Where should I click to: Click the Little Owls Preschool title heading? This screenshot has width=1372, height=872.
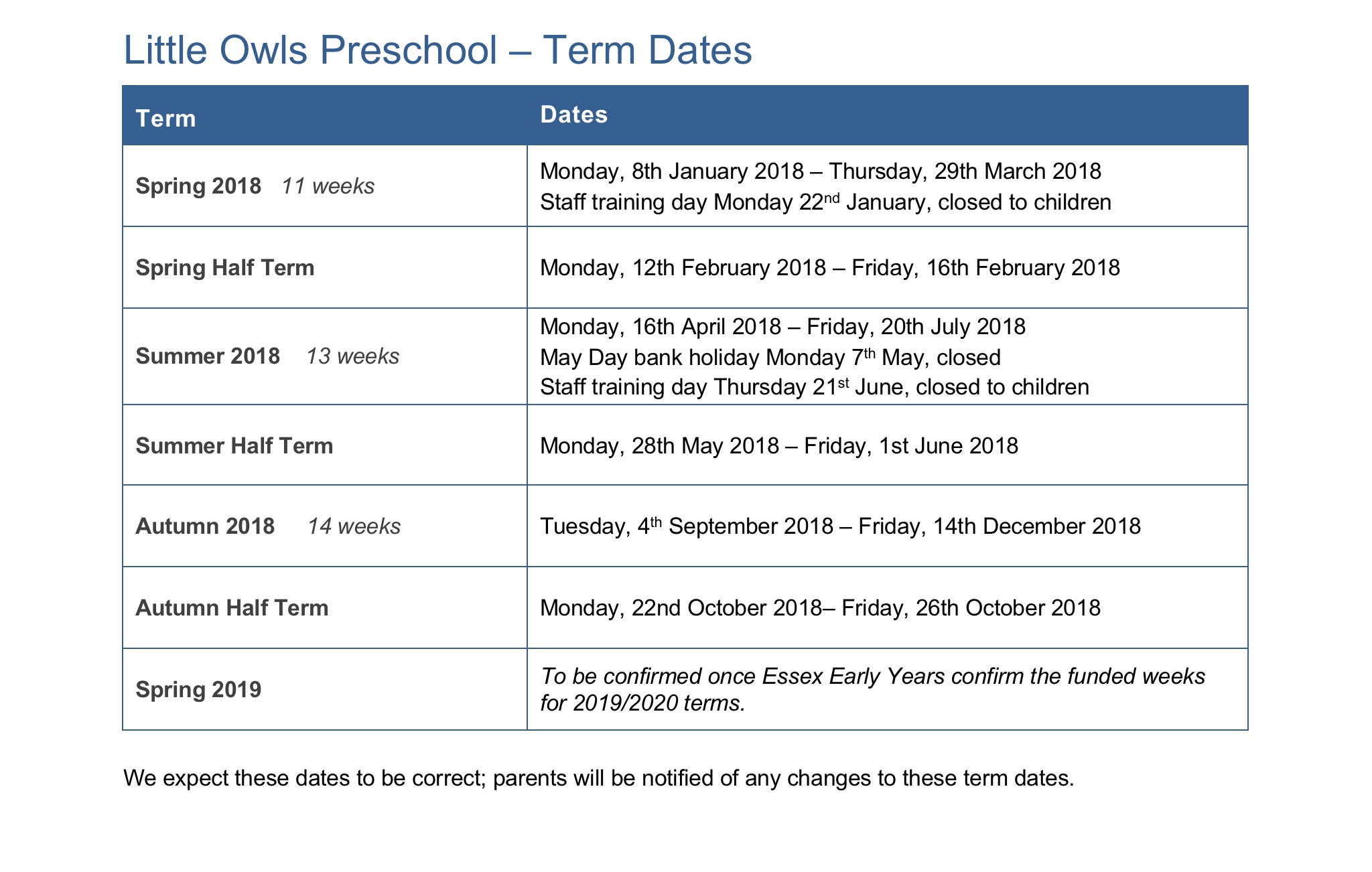(437, 50)
